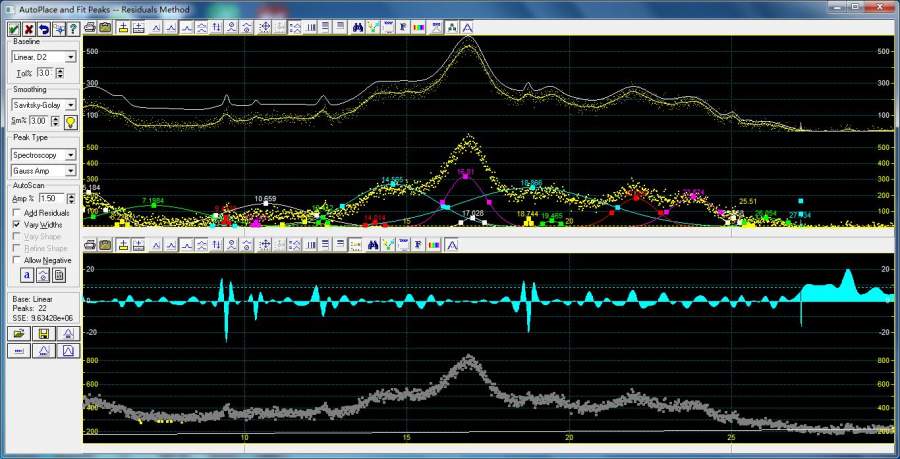Click the yellow peak label 18.744
This screenshot has width=900, height=459.
[527, 213]
